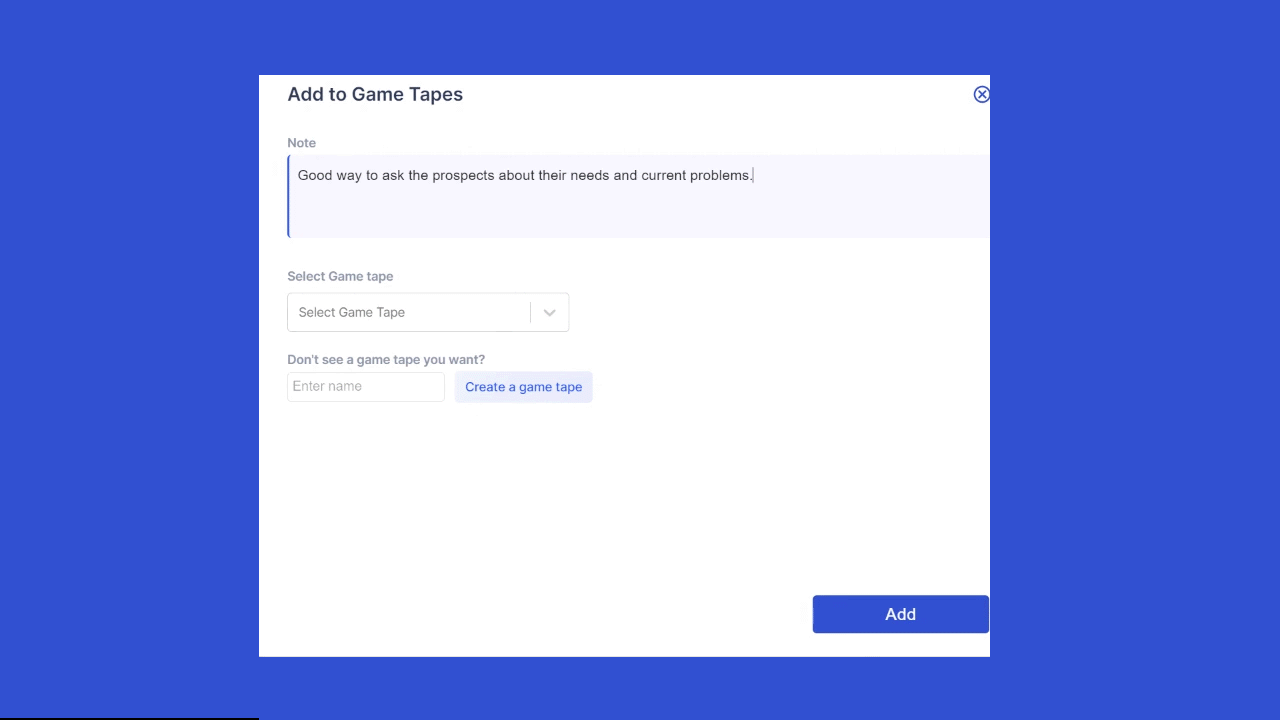Click the 'Select Game Tape' placeholder text
1280x720 pixels.
pos(351,312)
